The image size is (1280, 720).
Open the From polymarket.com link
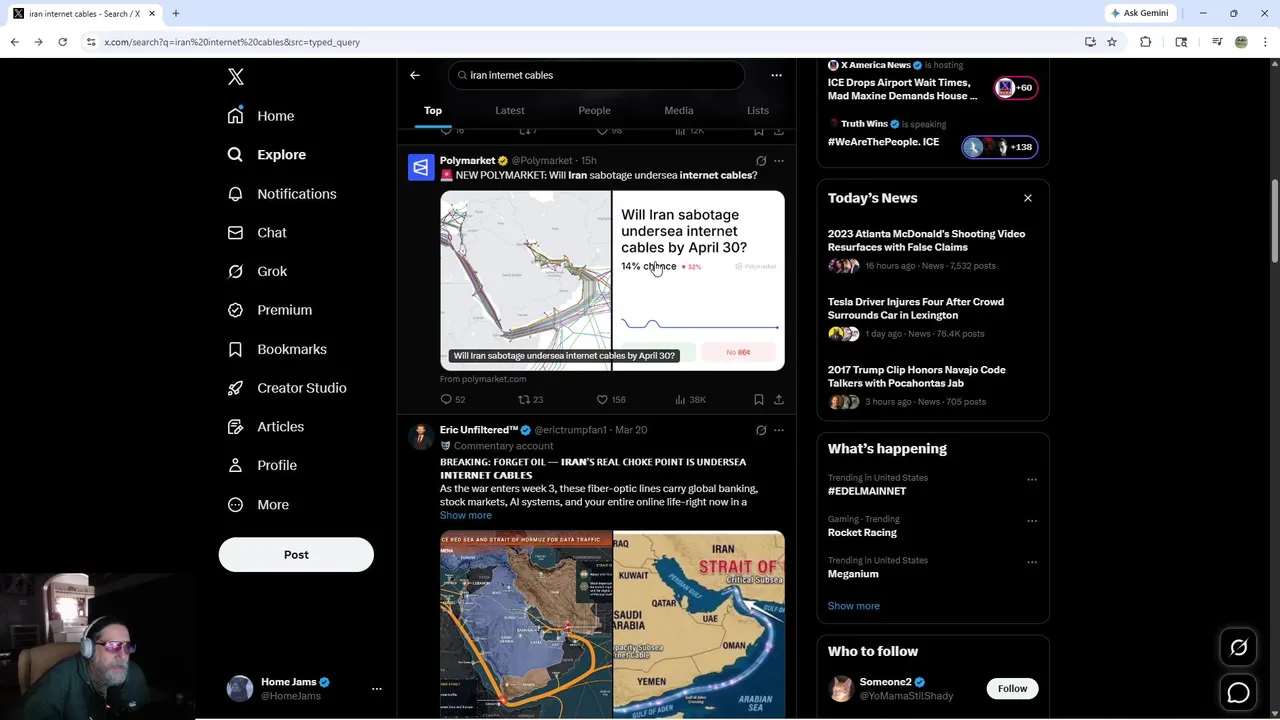(x=483, y=379)
